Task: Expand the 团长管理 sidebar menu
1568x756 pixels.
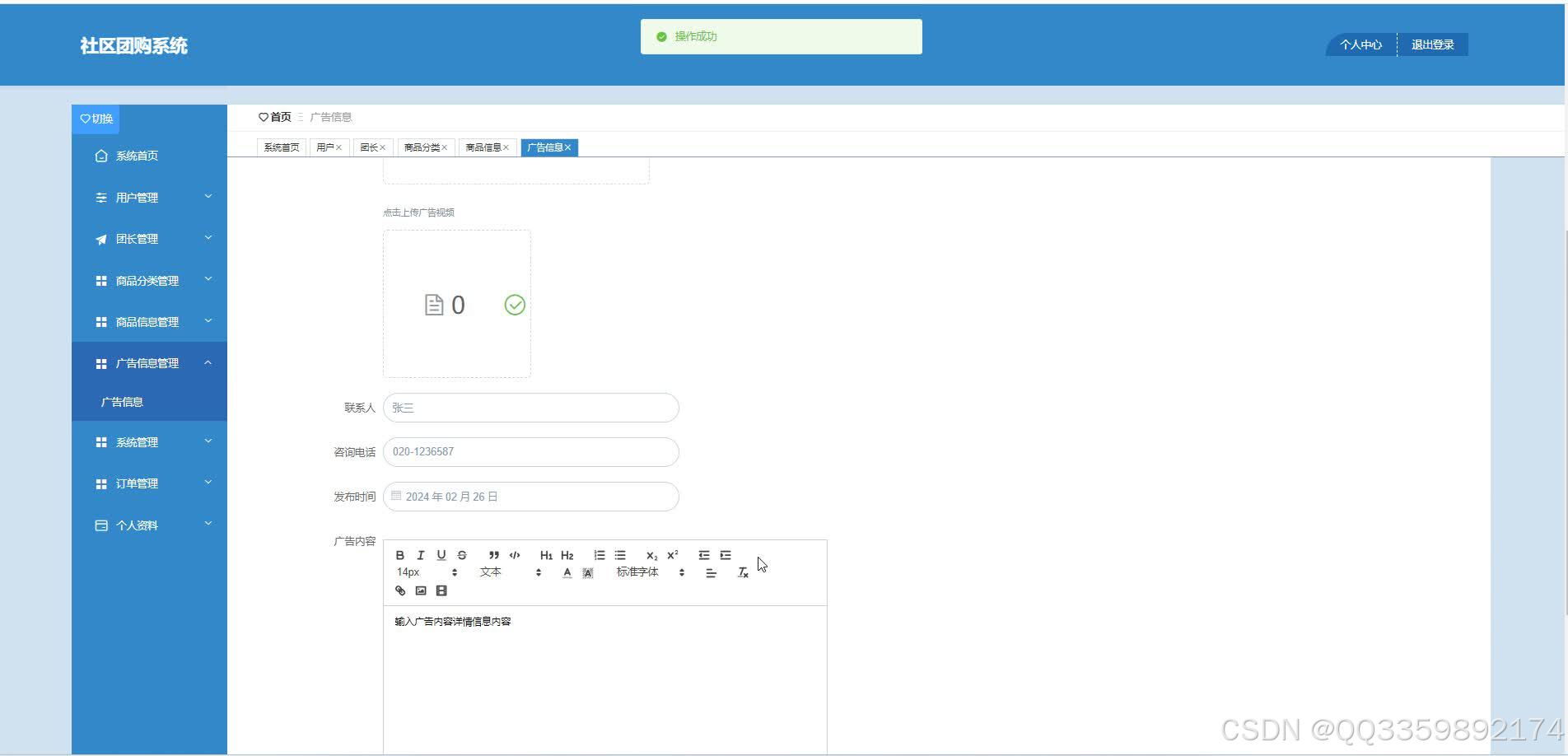Action: tap(149, 239)
